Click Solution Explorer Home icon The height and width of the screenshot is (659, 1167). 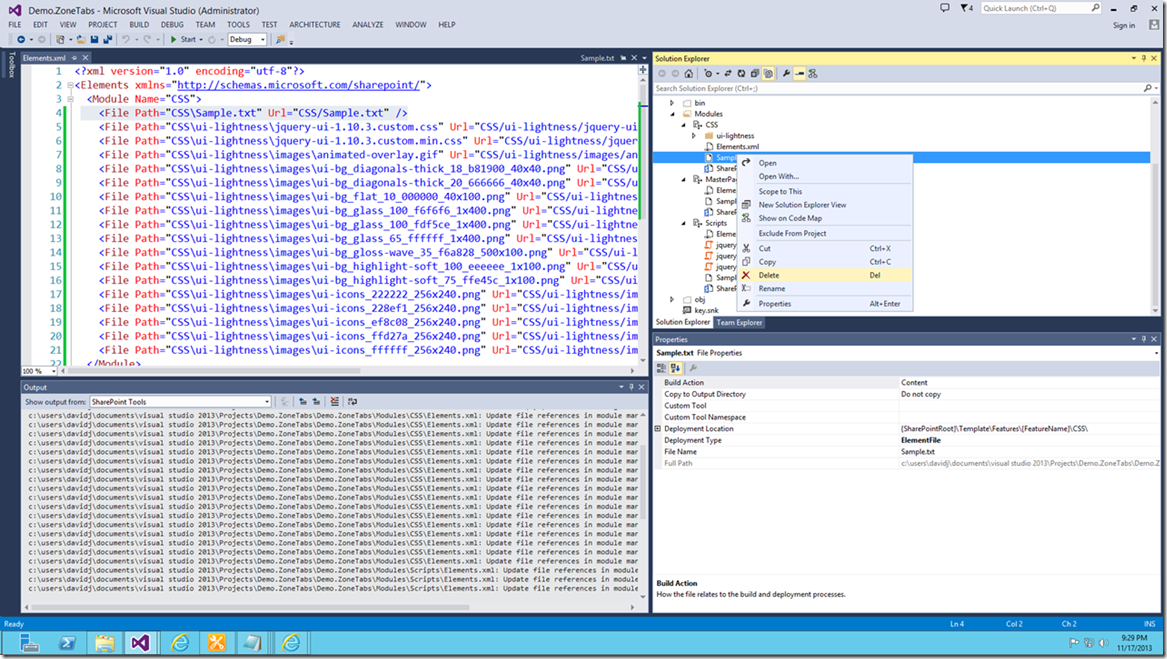(688, 74)
